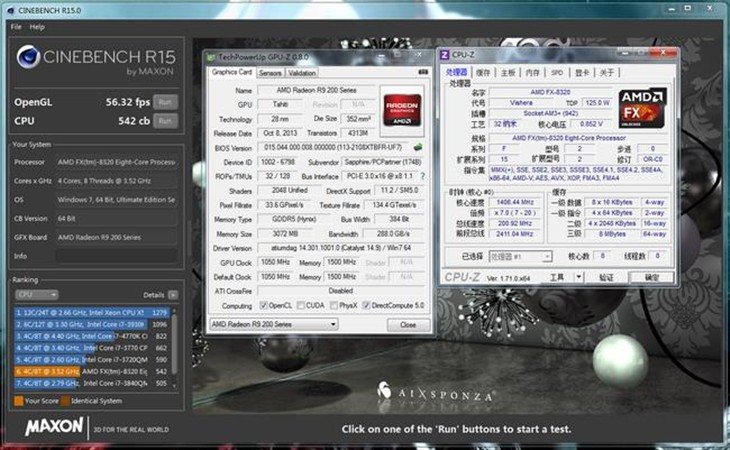
Task: Click the Cinebench title bar app icon
Action: tap(10, 10)
